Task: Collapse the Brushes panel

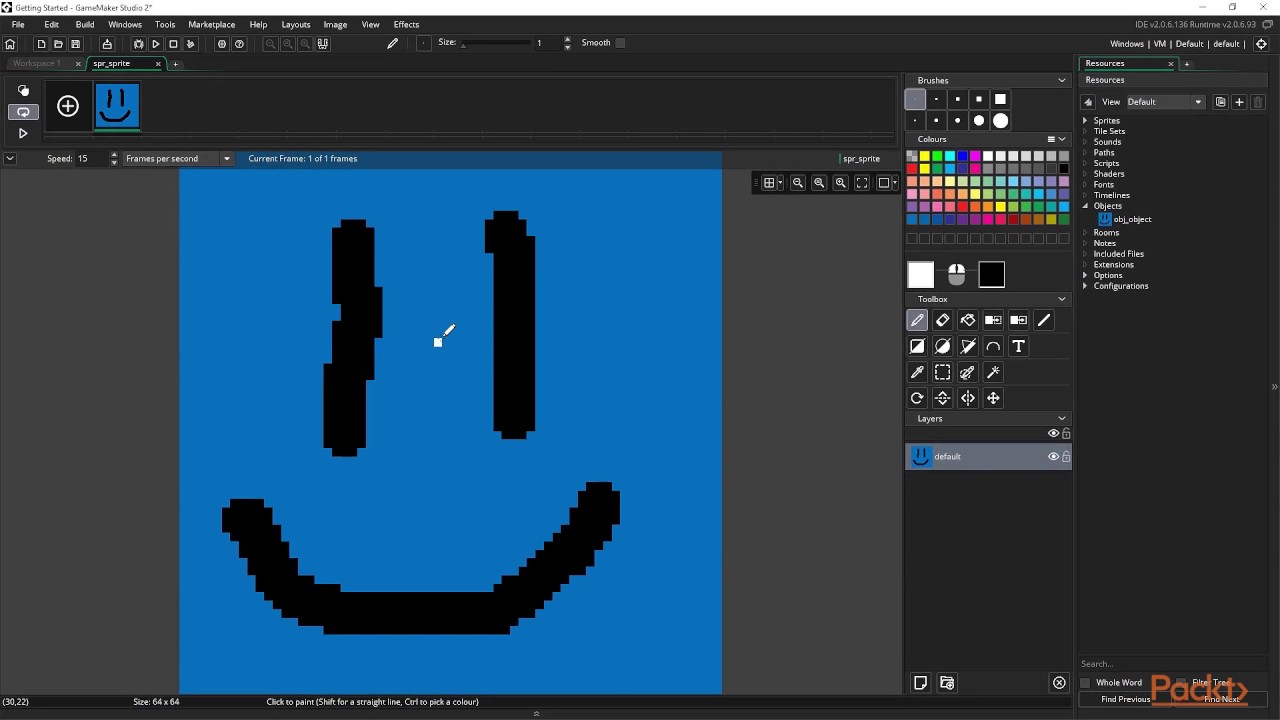Action: tap(1062, 80)
